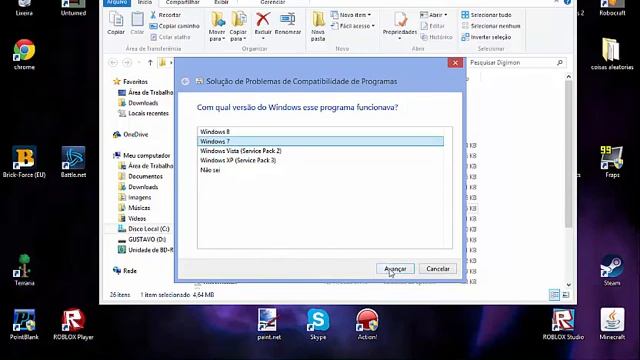Open the Arquivo ribbon tab
Viewport: 640px width, 360px height.
[x=117, y=2]
